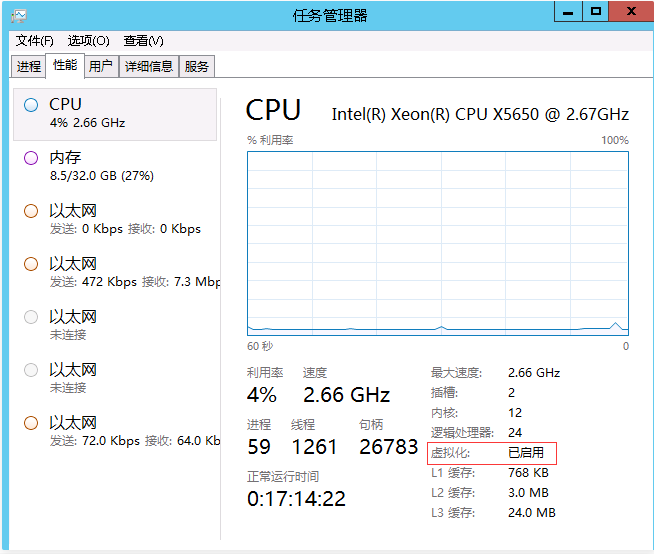Click circle icon of 以太网 sending 472 Kbps
The width and height of the screenshot is (654, 554).
click(x=31, y=263)
